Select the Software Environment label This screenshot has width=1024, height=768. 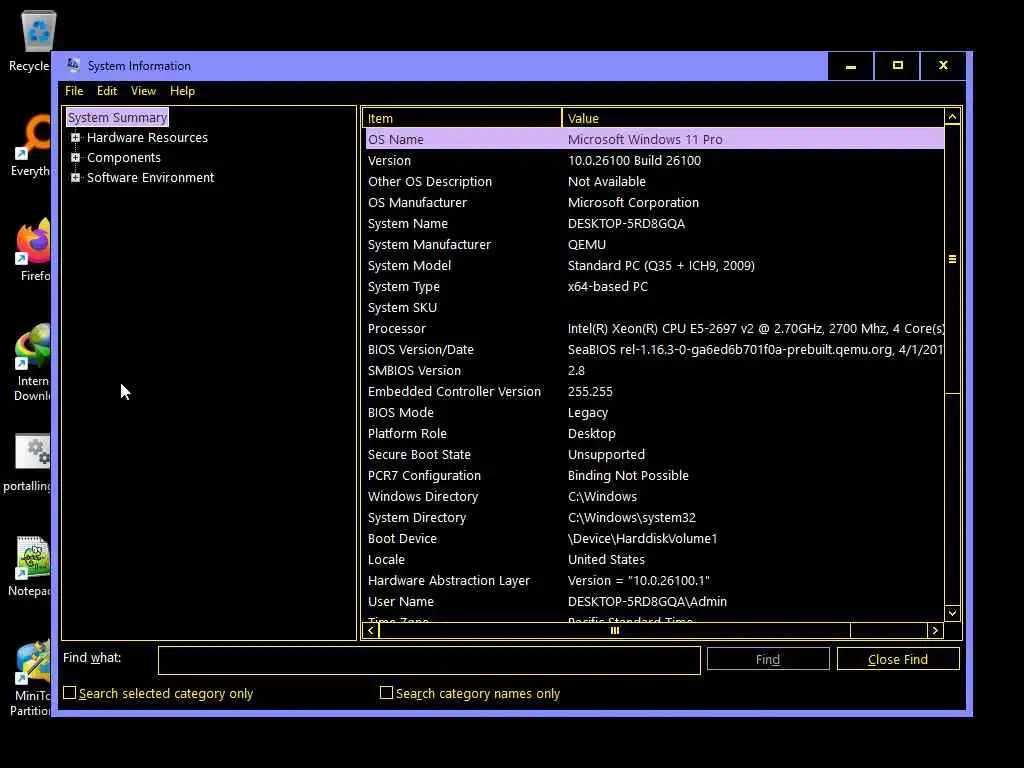[151, 178]
